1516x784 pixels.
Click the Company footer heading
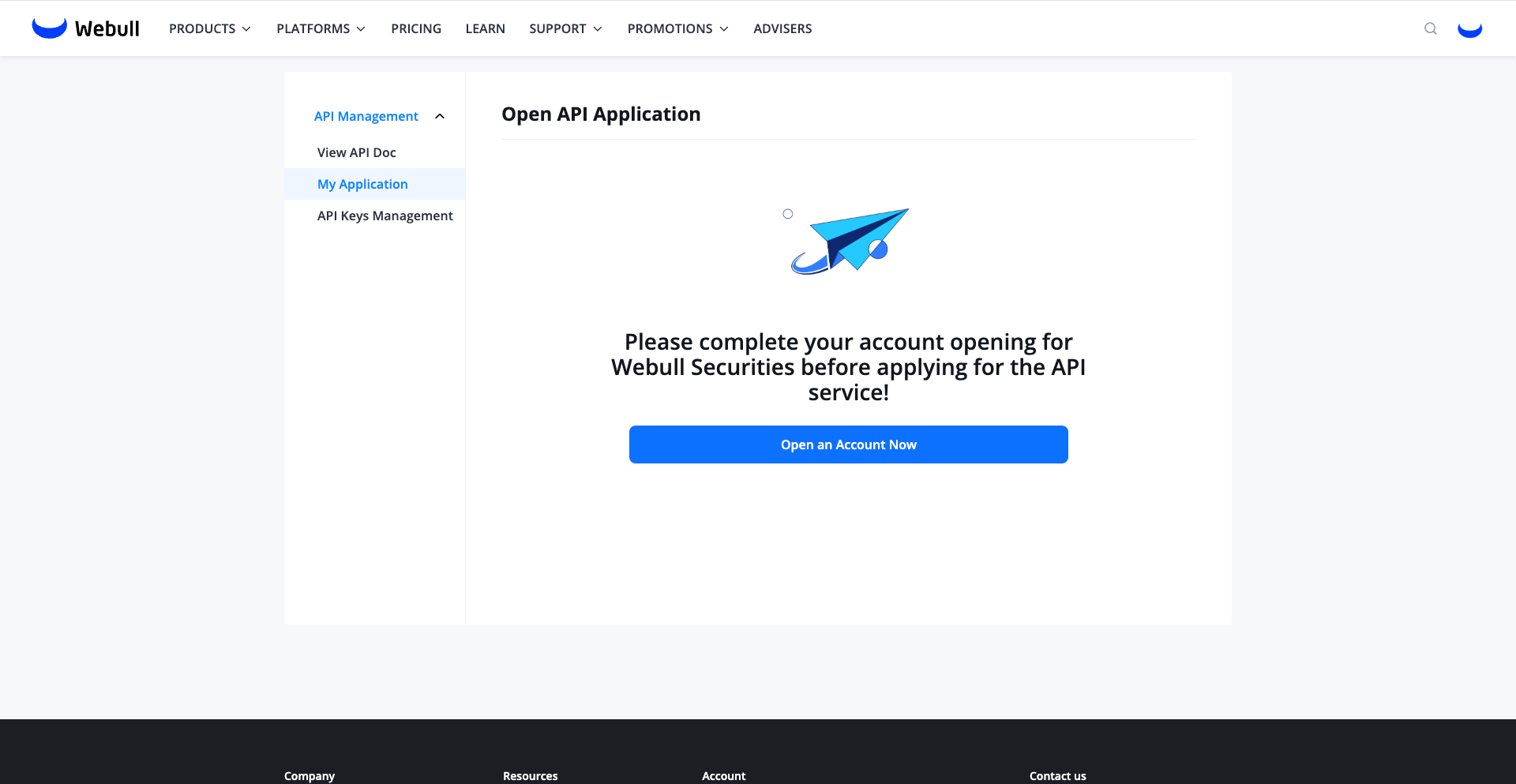[310, 776]
